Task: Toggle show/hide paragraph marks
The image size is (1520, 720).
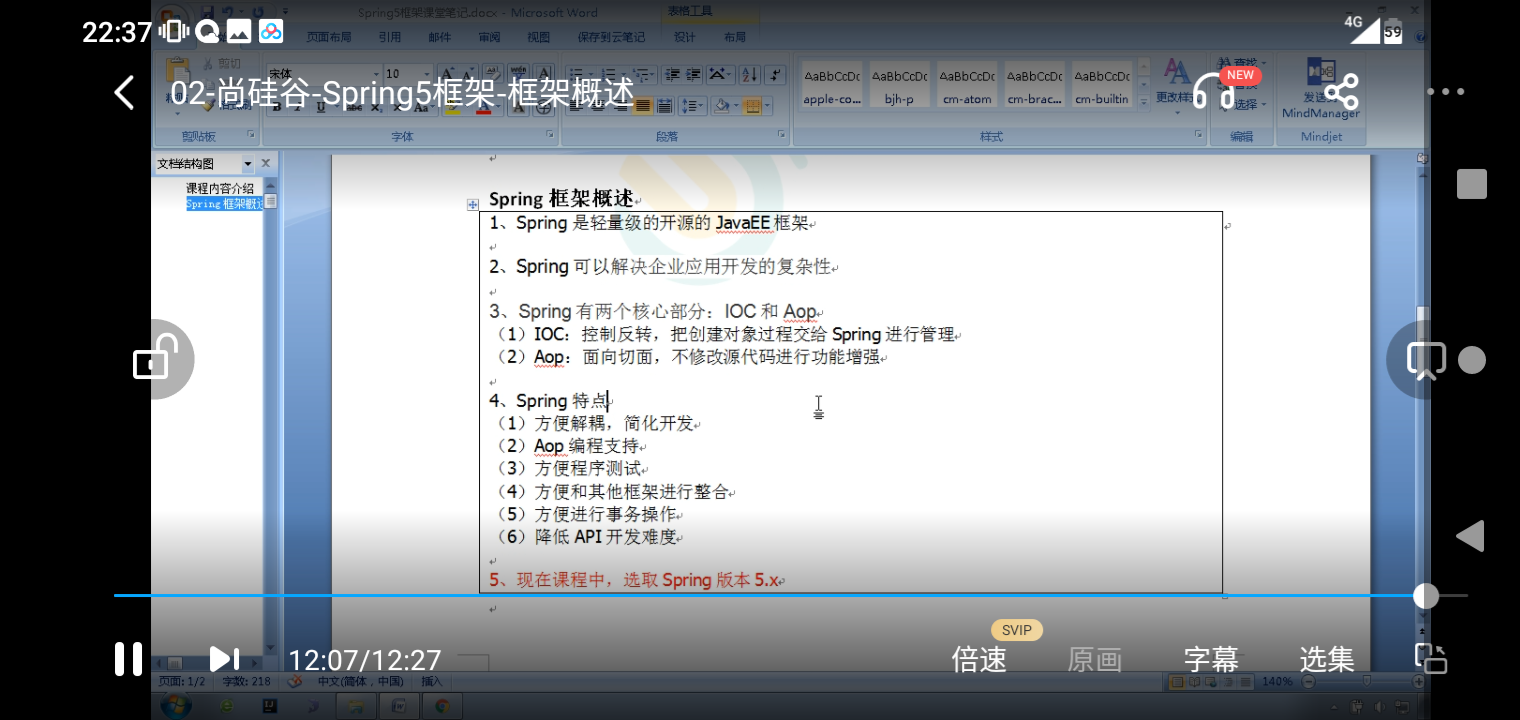Action: (777, 74)
